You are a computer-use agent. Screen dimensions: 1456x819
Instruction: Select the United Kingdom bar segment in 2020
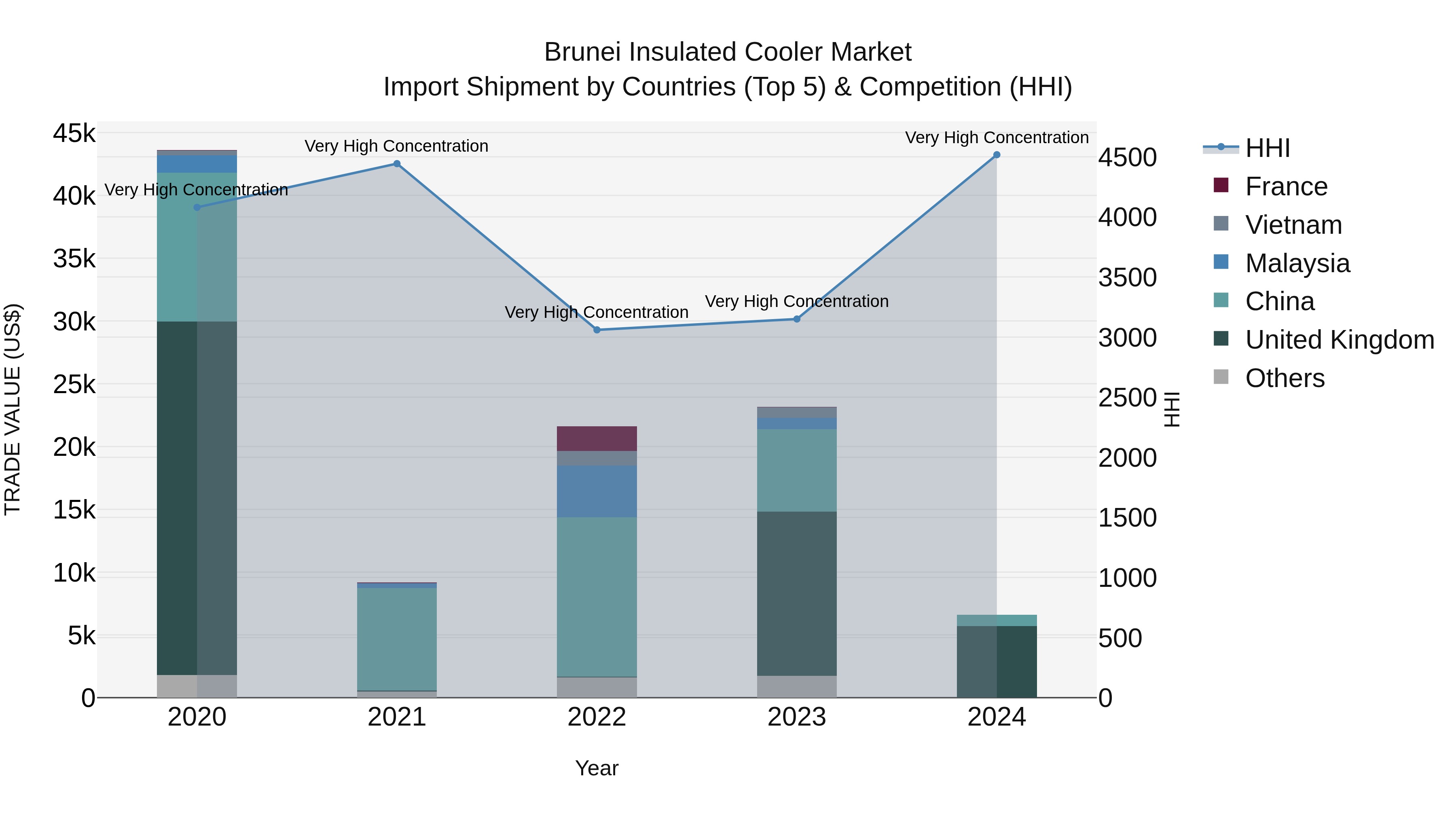pyautogui.click(x=197, y=498)
